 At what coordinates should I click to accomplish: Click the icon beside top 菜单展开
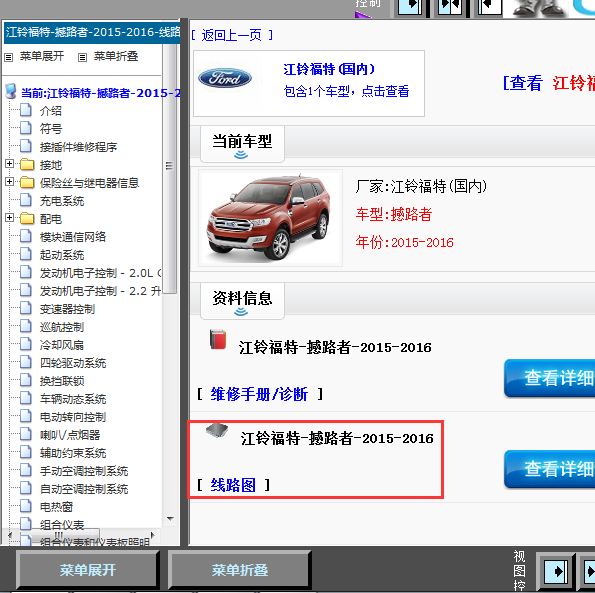[x=8, y=57]
